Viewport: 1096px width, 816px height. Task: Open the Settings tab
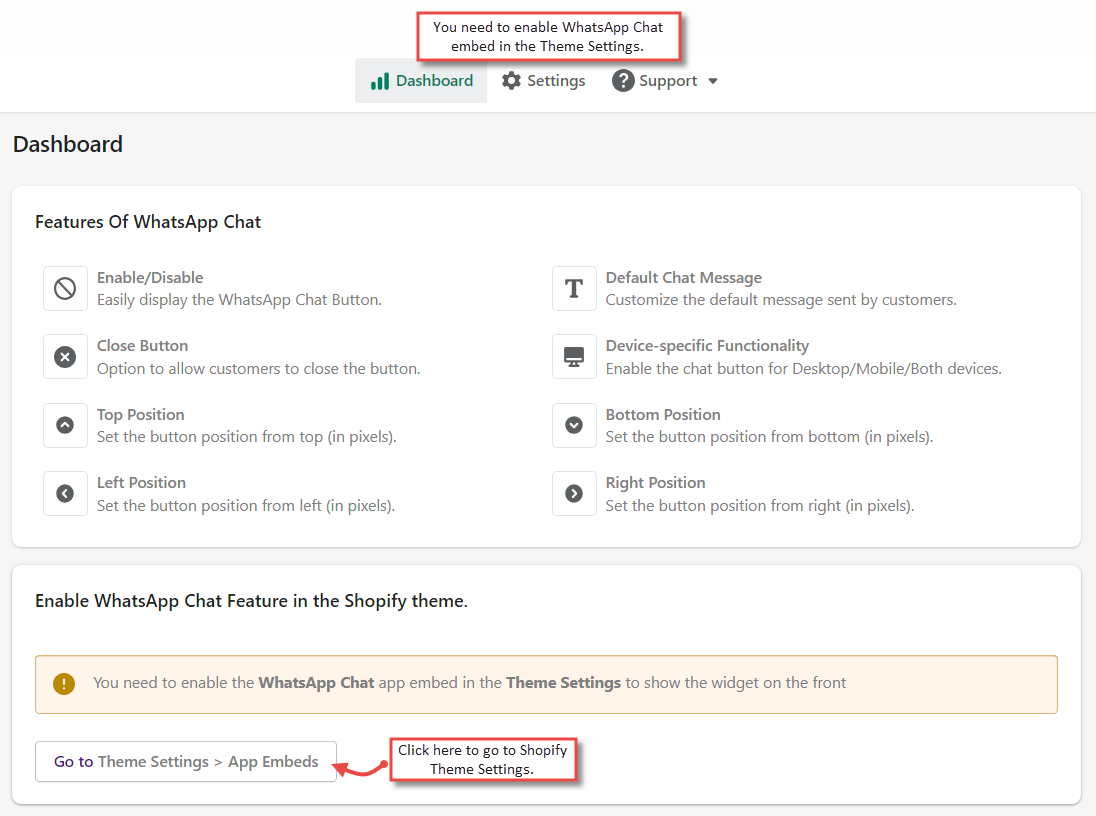coord(543,81)
